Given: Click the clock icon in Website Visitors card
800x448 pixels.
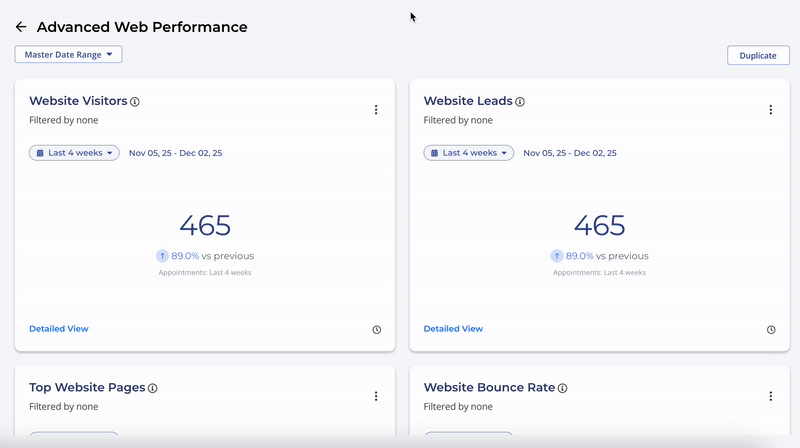Looking at the screenshot, I should 377,330.
